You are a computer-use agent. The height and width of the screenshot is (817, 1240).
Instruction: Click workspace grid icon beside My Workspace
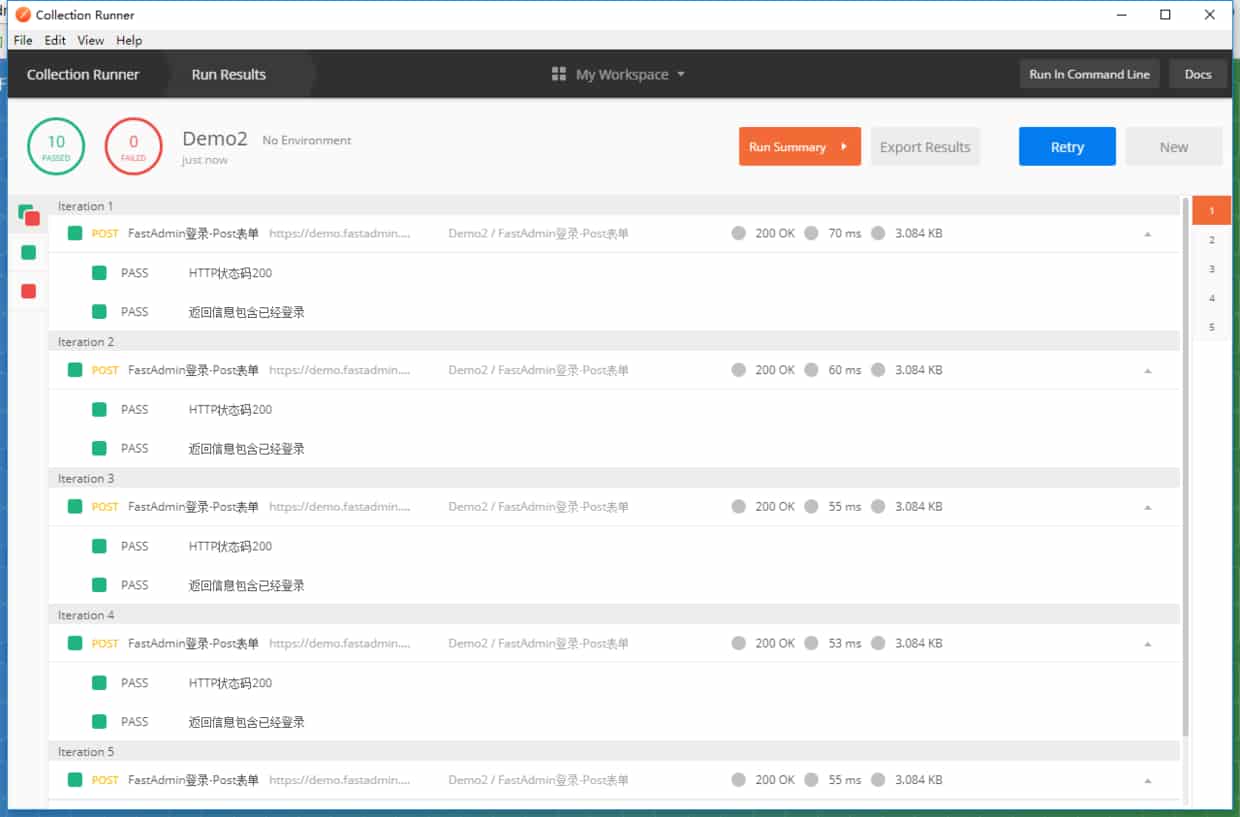tap(559, 74)
